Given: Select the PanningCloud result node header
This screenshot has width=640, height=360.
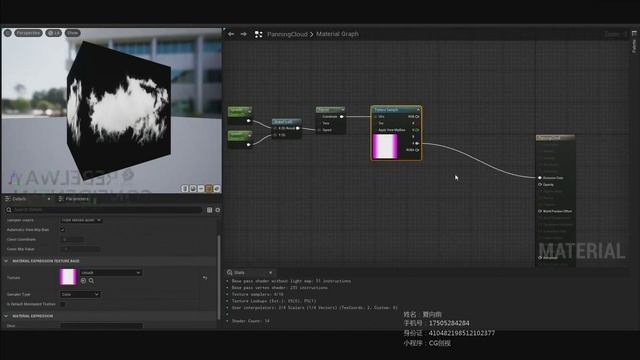Looking at the screenshot, I should coord(555,138).
